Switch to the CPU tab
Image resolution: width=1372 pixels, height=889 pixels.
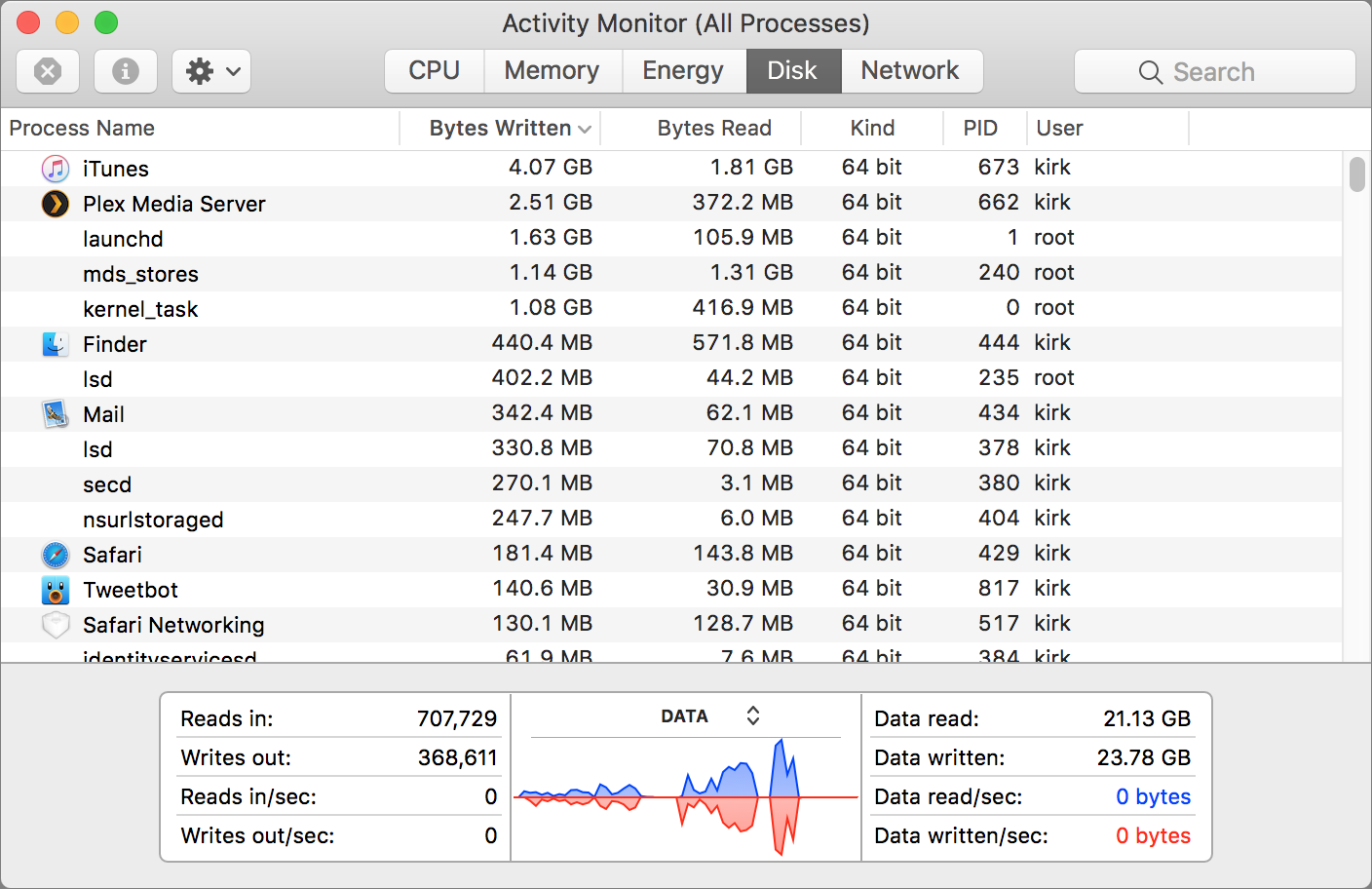(x=434, y=70)
